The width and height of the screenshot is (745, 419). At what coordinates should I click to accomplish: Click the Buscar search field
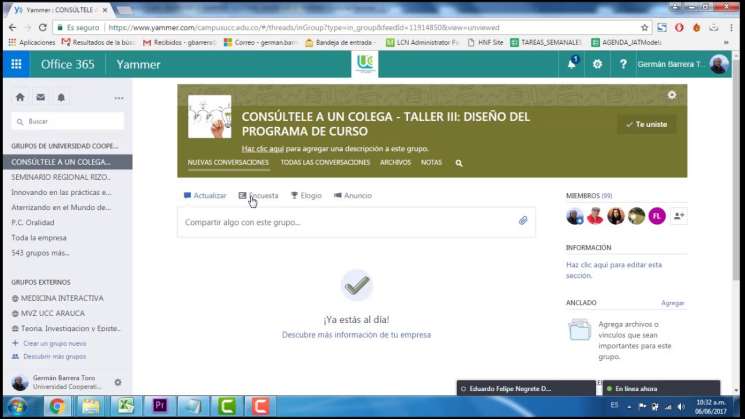67,122
